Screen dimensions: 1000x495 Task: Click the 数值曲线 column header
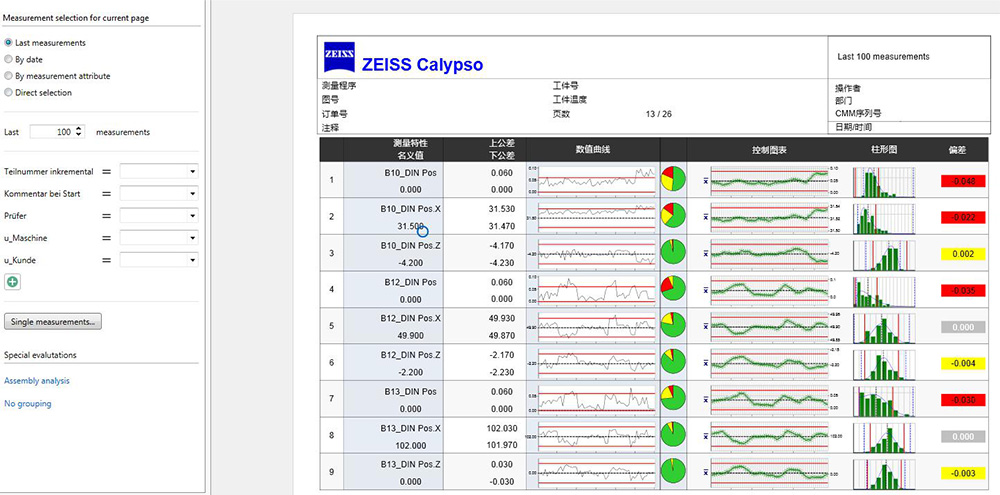592,149
